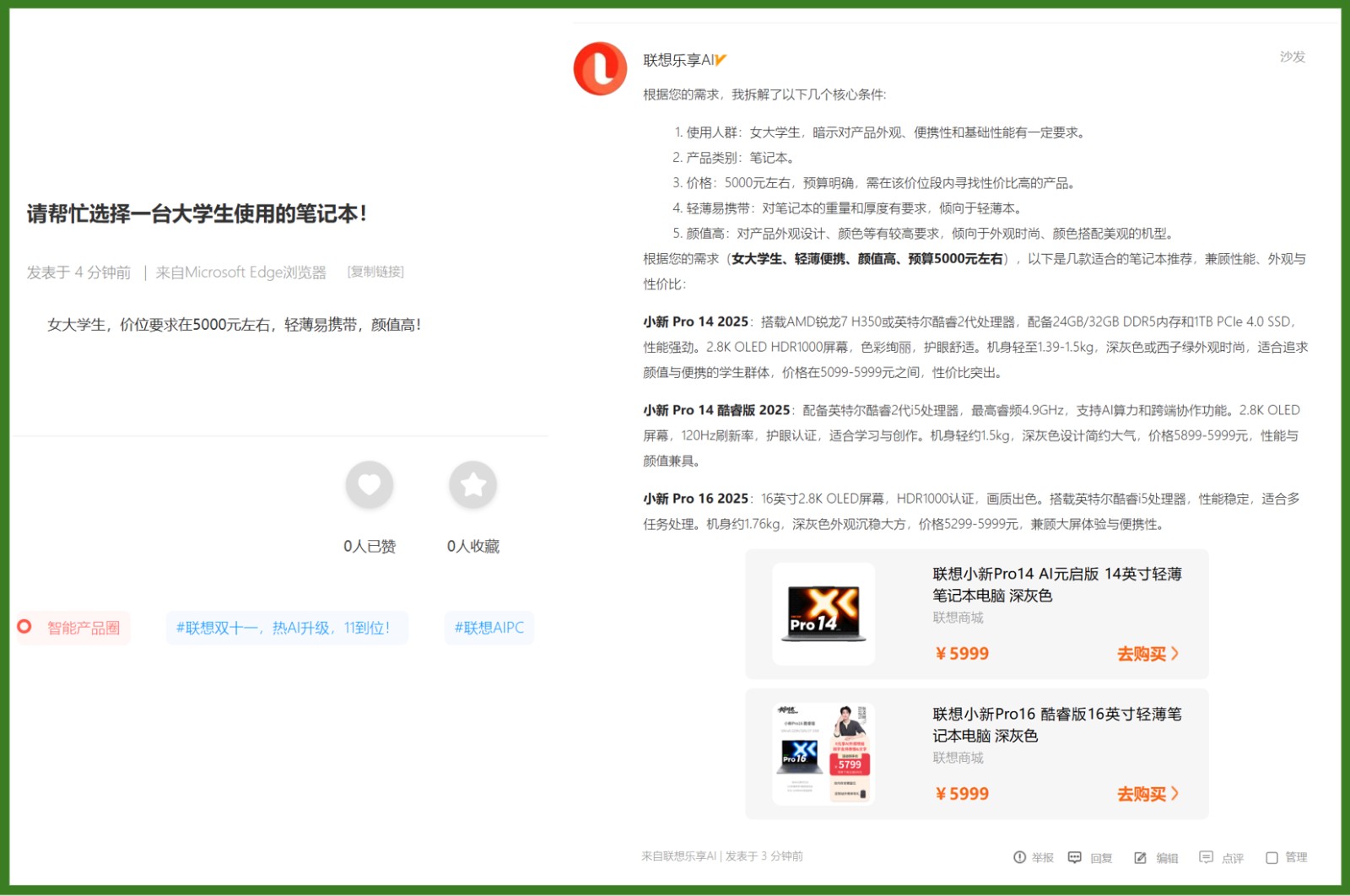Click the 点评 comment icon
This screenshot has width=1350, height=896.
pos(1206,857)
